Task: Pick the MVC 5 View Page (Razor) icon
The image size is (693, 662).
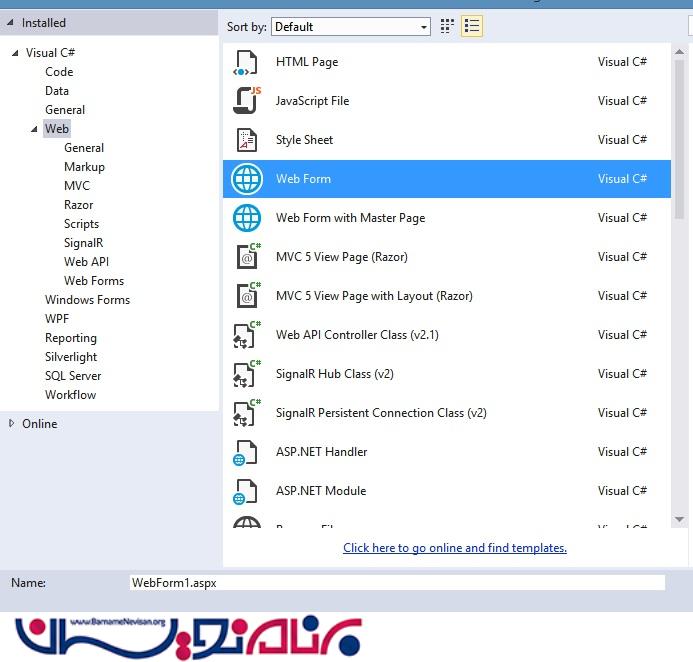Action: 246,257
